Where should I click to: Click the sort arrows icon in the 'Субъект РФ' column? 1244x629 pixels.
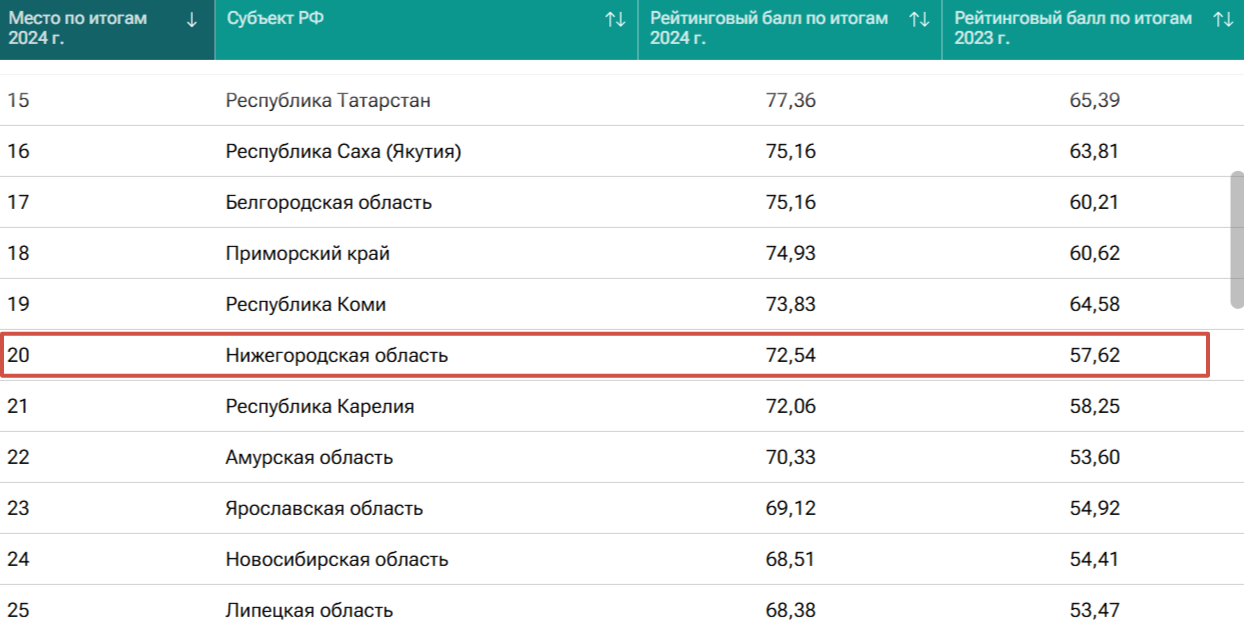coord(615,19)
